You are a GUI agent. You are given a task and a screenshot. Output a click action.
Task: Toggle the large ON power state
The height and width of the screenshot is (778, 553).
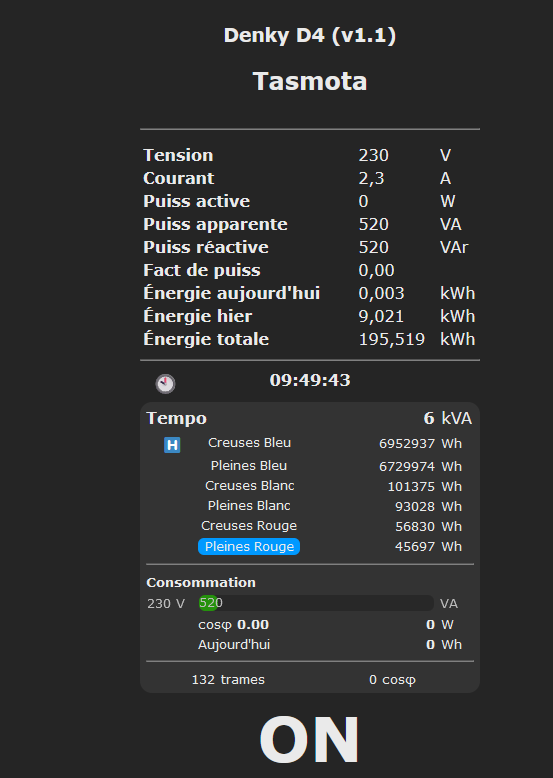coord(309,739)
